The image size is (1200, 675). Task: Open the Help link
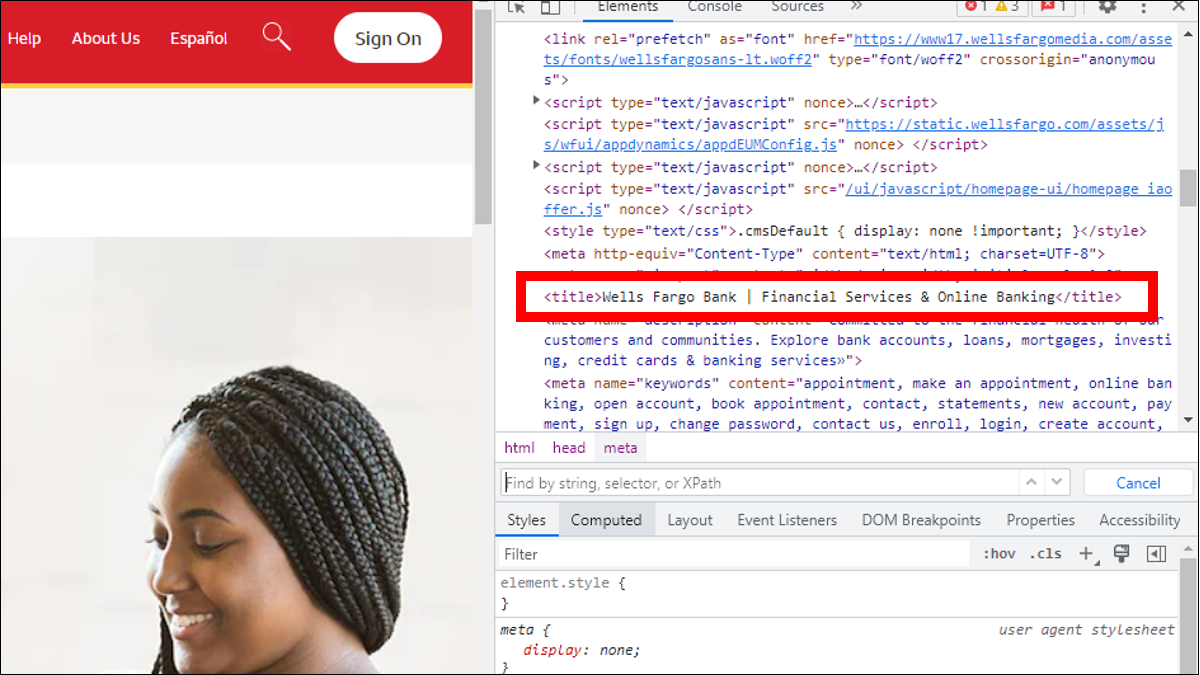click(24, 38)
